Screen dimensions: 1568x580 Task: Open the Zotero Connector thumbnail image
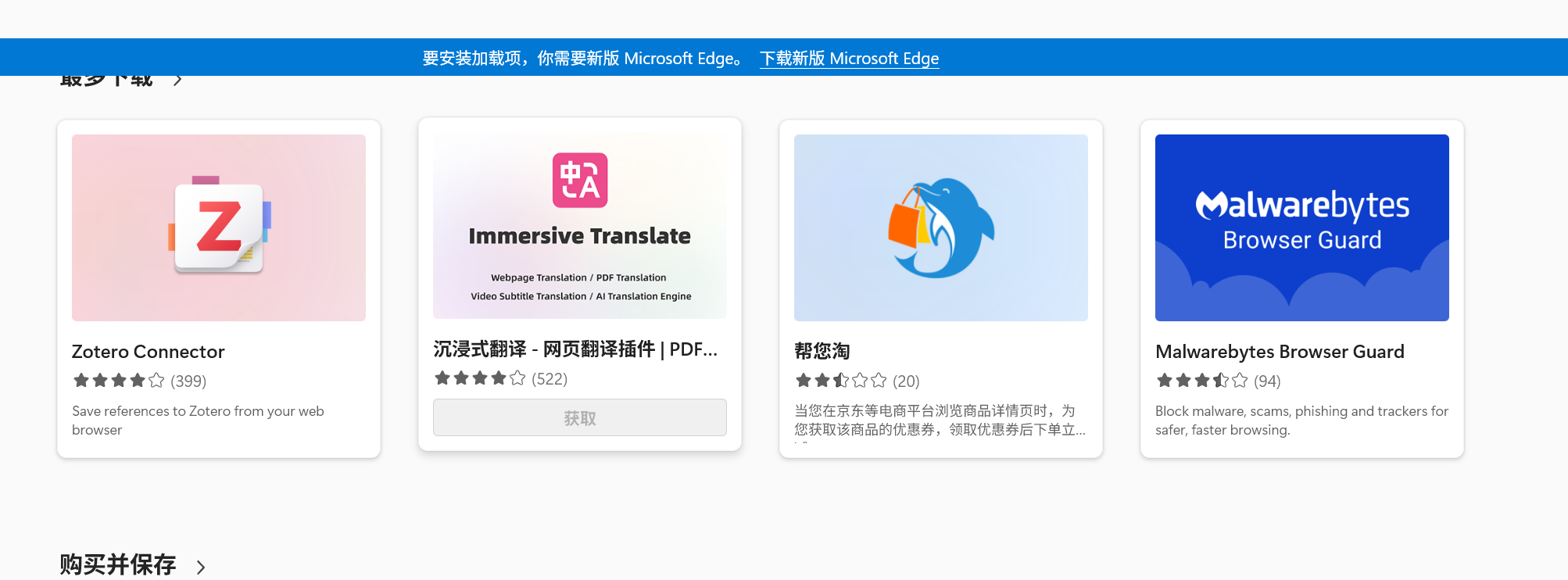click(x=219, y=227)
